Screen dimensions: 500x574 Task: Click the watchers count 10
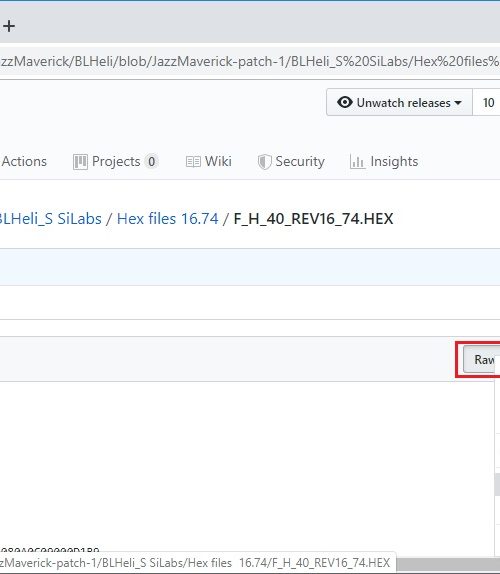pos(488,102)
